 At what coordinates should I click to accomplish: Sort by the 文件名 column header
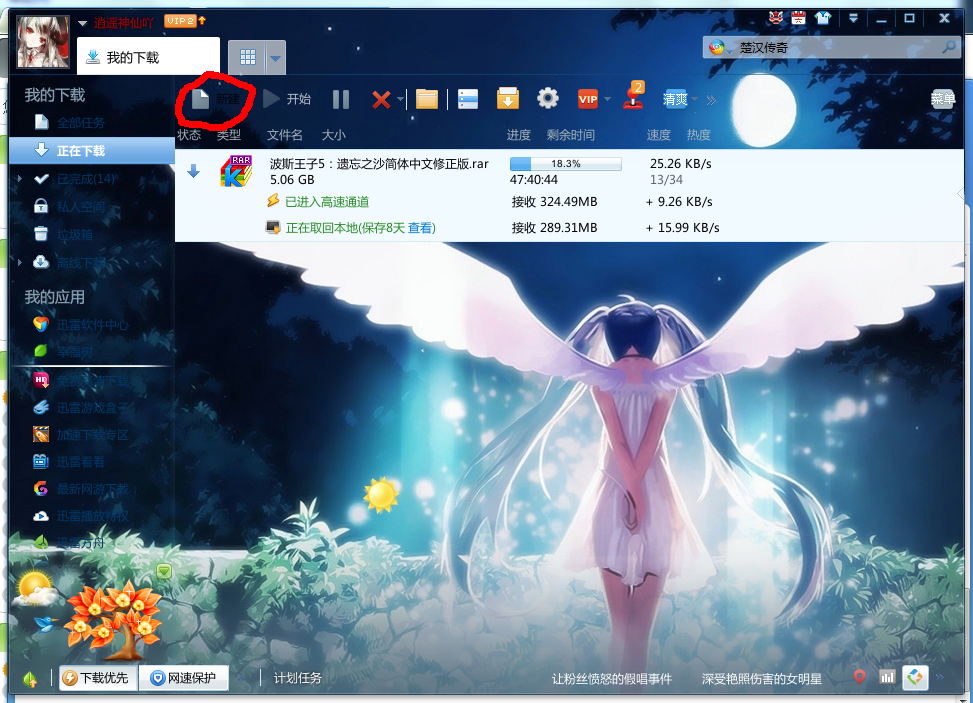click(x=284, y=135)
